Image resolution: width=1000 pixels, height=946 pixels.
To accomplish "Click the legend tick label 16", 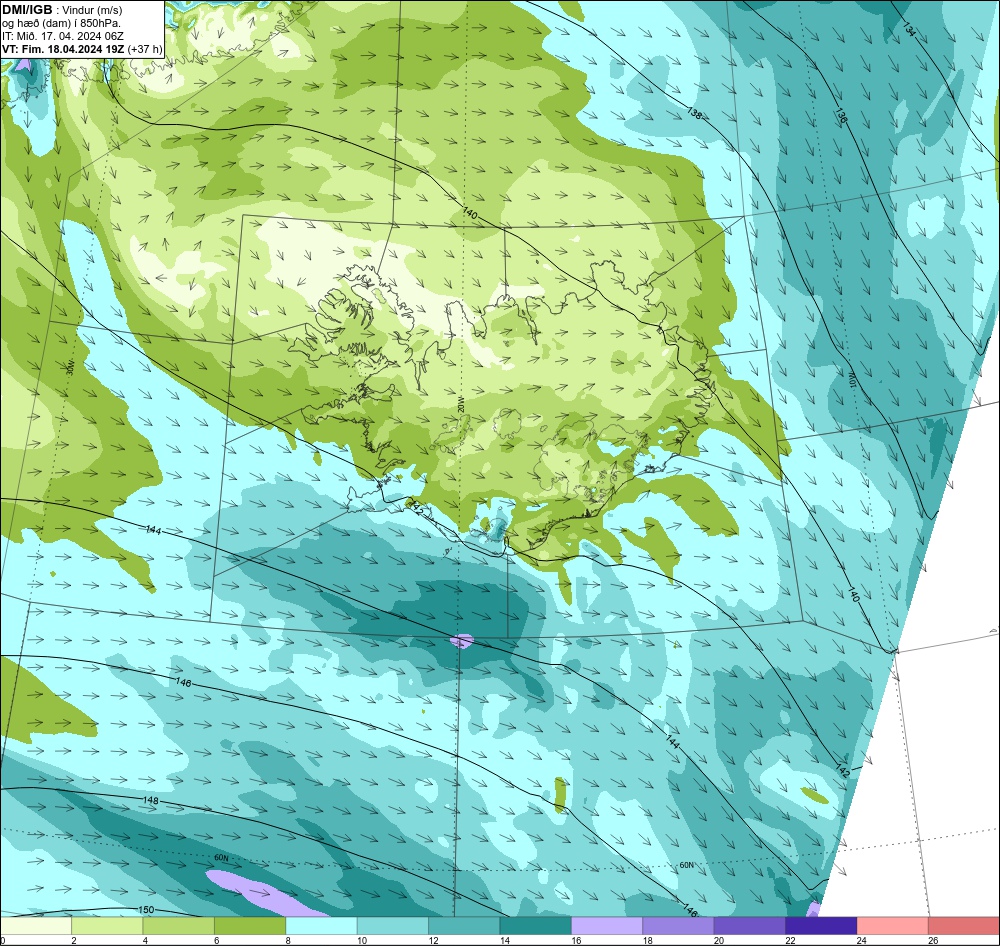I will (x=577, y=940).
